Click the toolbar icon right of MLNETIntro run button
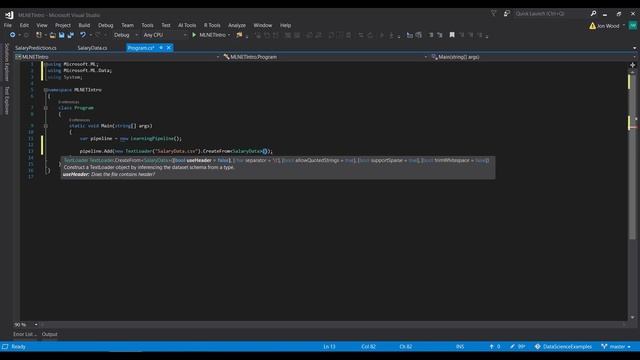Screen dimensions: 640x360 (239, 35)
